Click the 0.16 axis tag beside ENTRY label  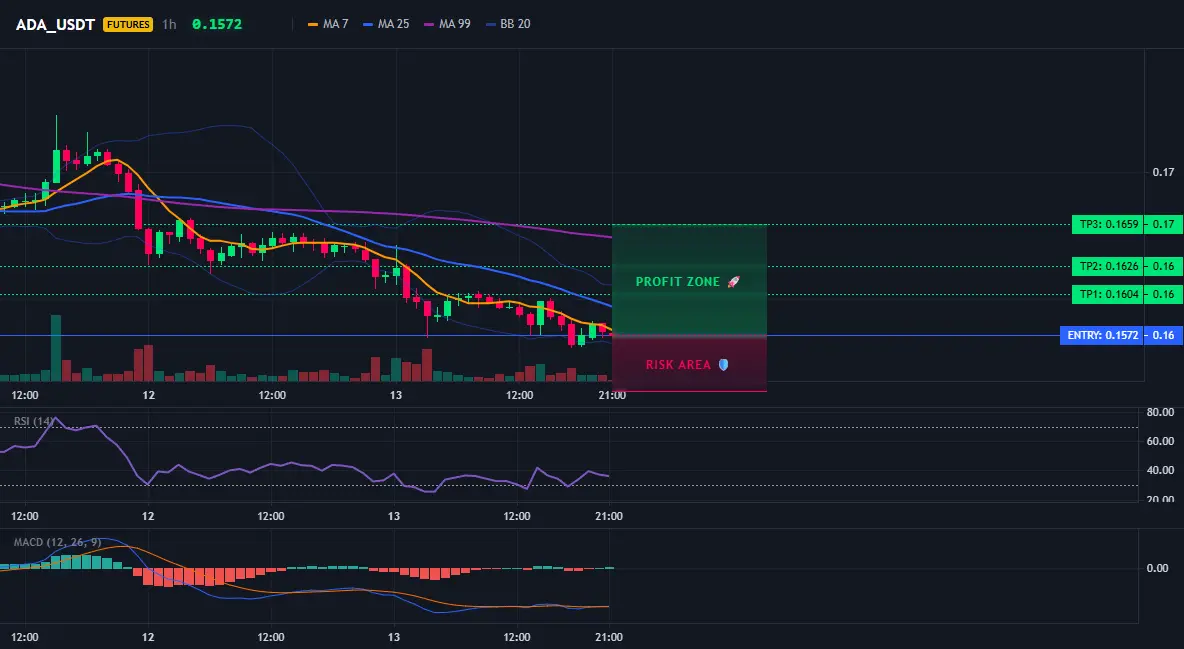pyautogui.click(x=1164, y=335)
